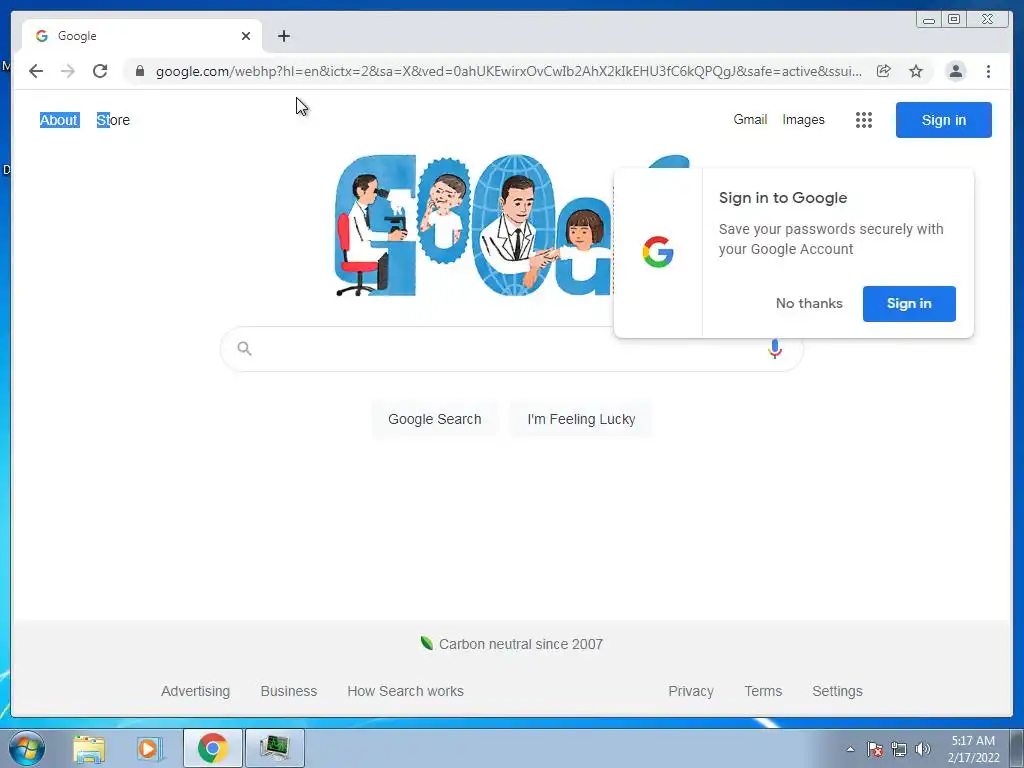Click the magnifier icon in search box
The height and width of the screenshot is (768, 1024).
tap(244, 348)
